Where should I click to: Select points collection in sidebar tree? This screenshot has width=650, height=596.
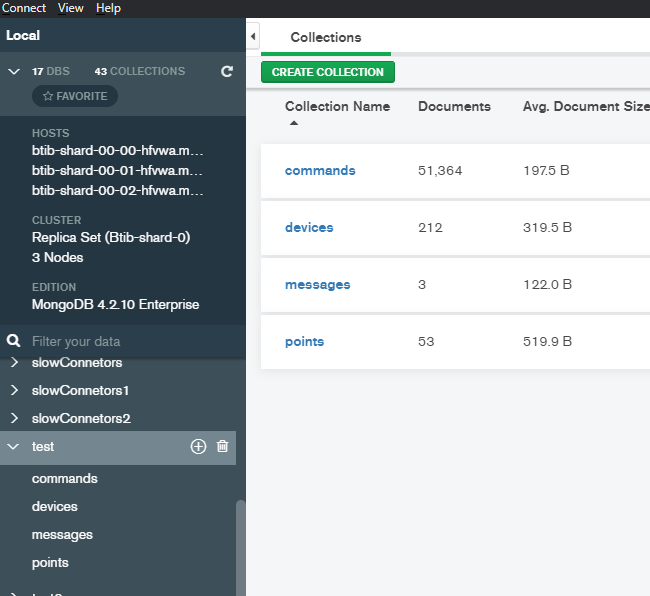[x=50, y=563]
